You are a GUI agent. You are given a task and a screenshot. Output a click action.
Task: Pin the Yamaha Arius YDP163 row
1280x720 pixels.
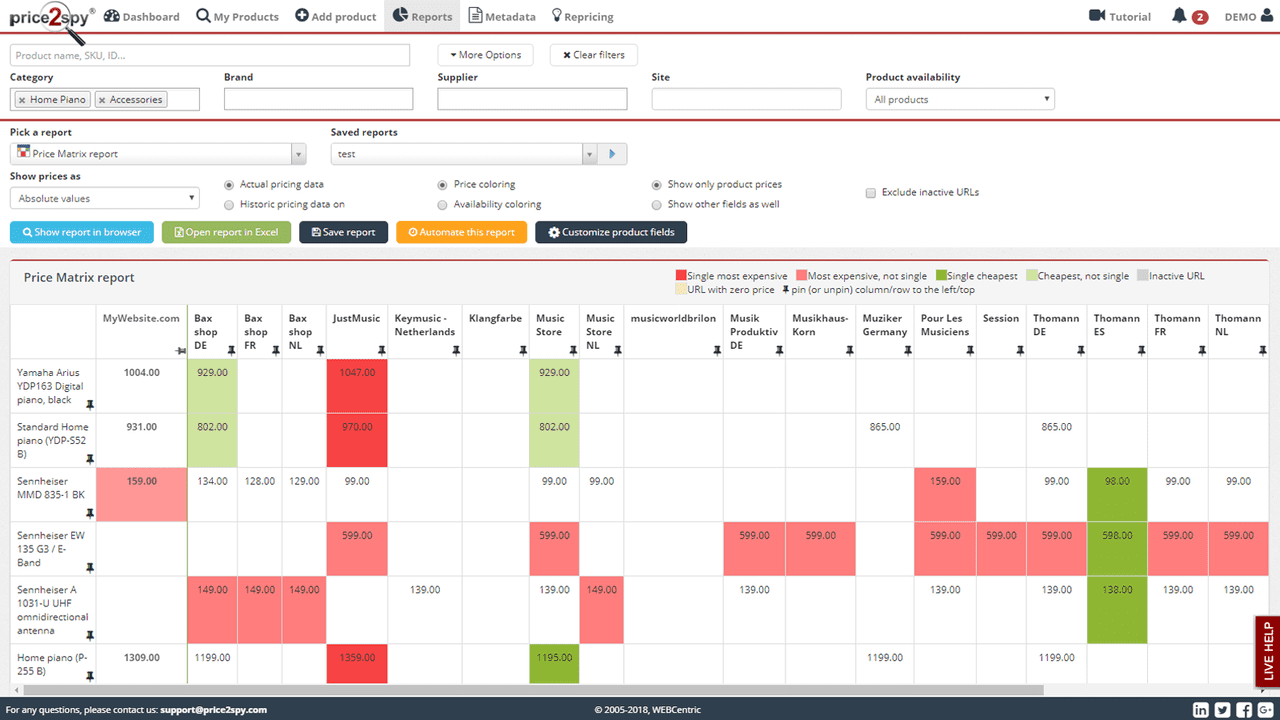coord(90,404)
